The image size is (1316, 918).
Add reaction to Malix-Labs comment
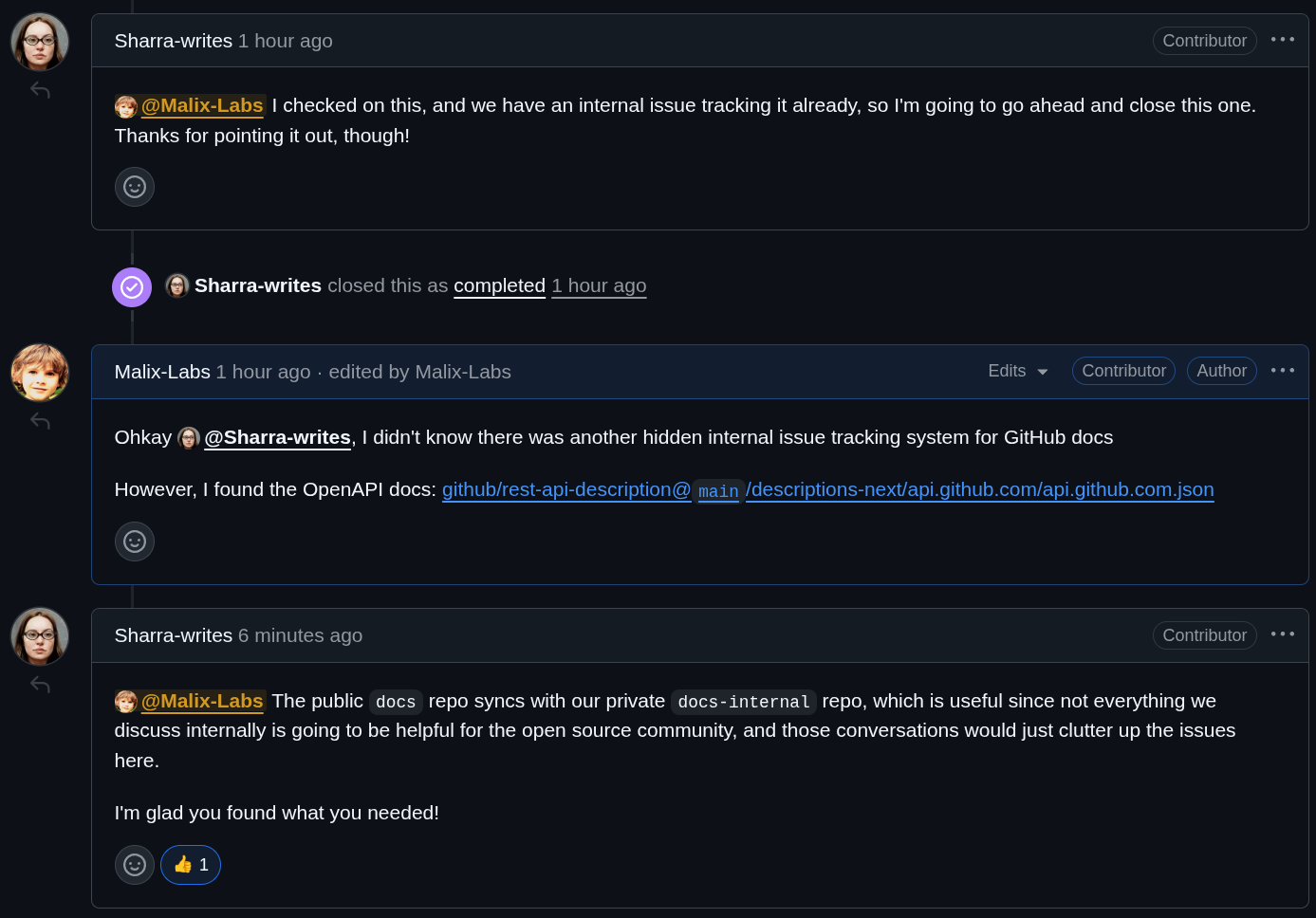coord(135,542)
